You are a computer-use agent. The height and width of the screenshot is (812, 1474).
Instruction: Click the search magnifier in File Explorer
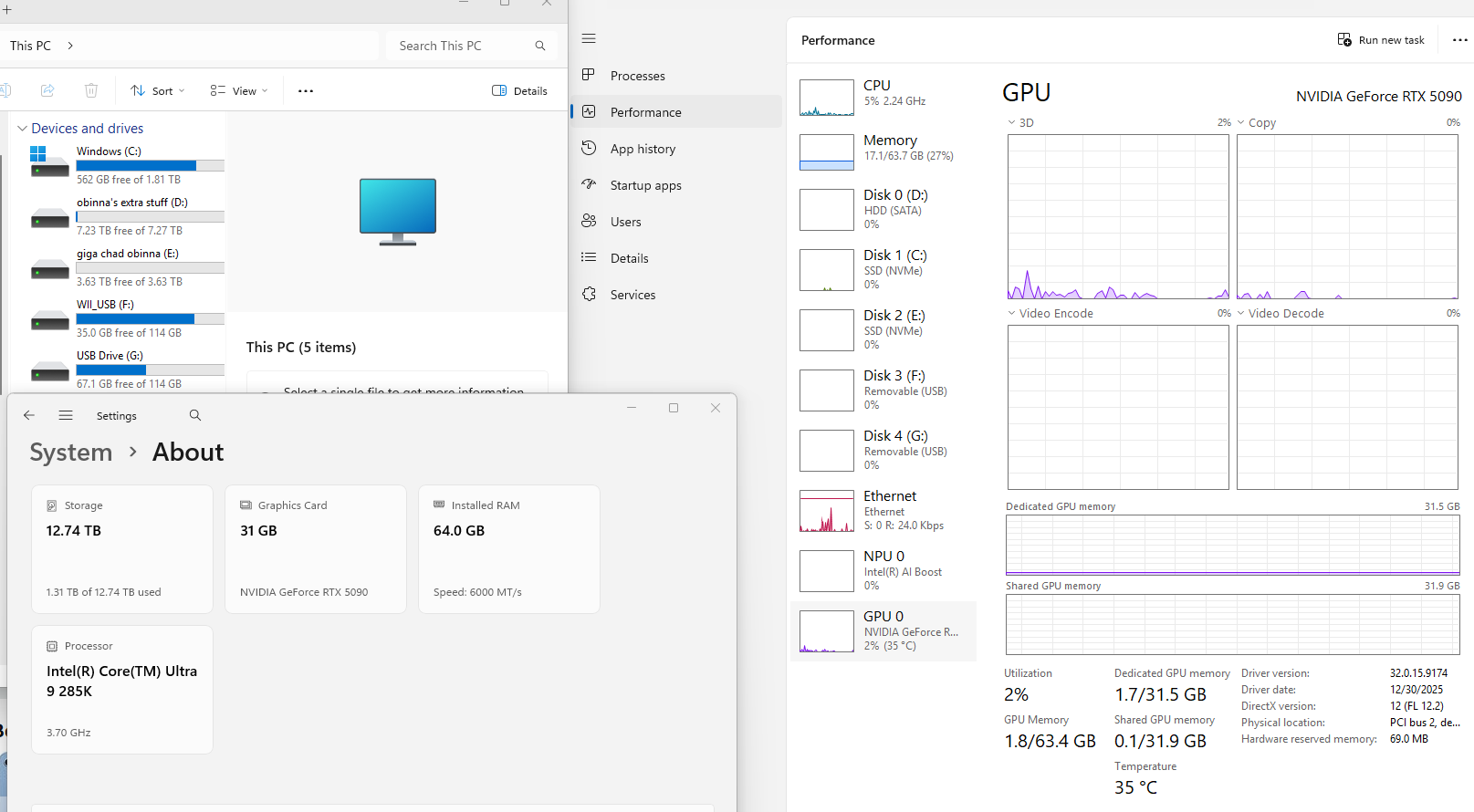tap(540, 46)
